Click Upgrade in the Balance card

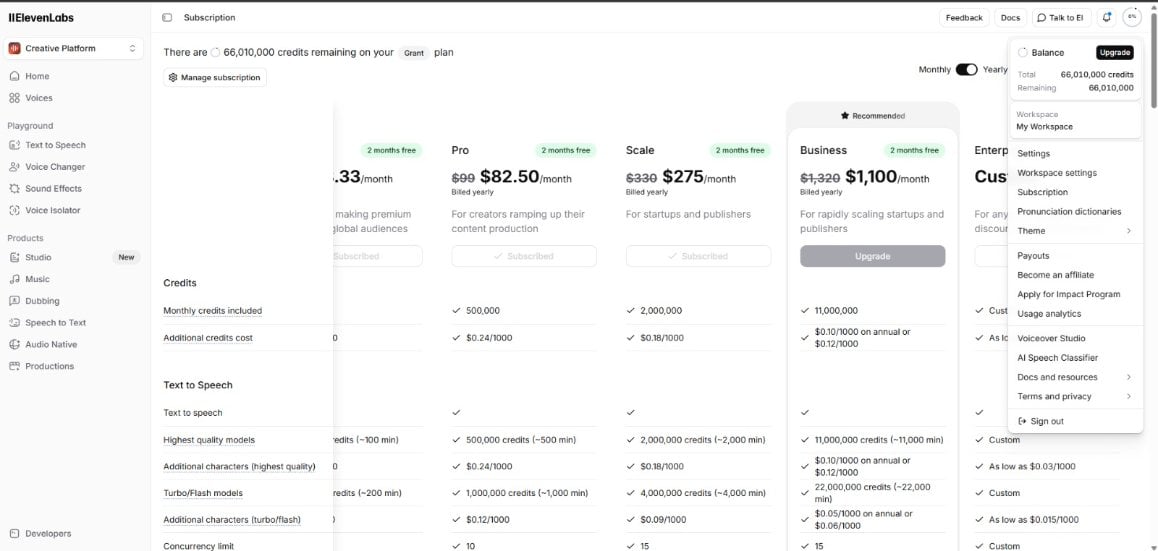1114,52
